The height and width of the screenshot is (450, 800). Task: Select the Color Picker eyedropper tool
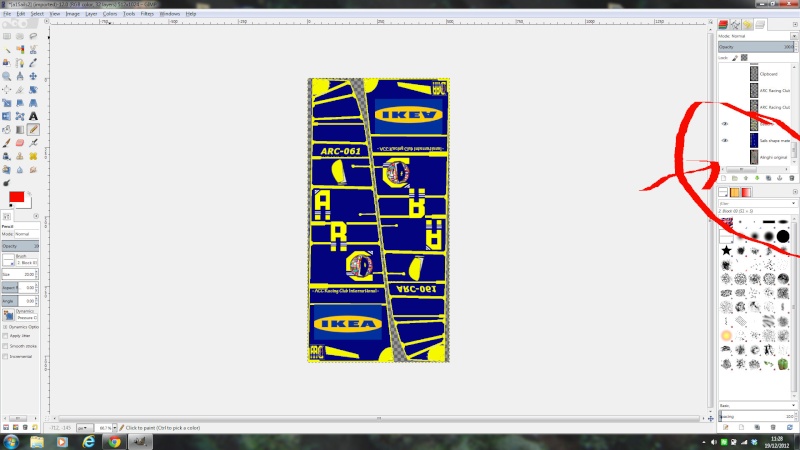[33, 63]
